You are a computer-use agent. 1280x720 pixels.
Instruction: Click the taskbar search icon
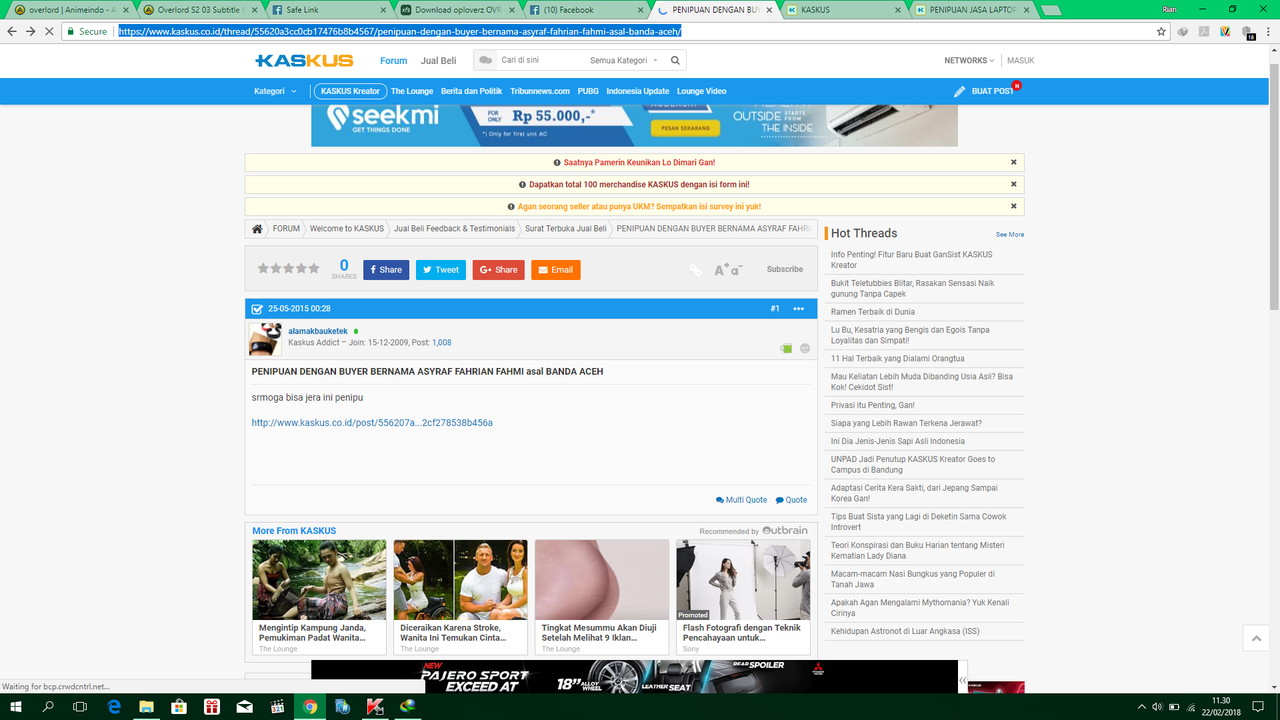pyautogui.click(x=48, y=706)
